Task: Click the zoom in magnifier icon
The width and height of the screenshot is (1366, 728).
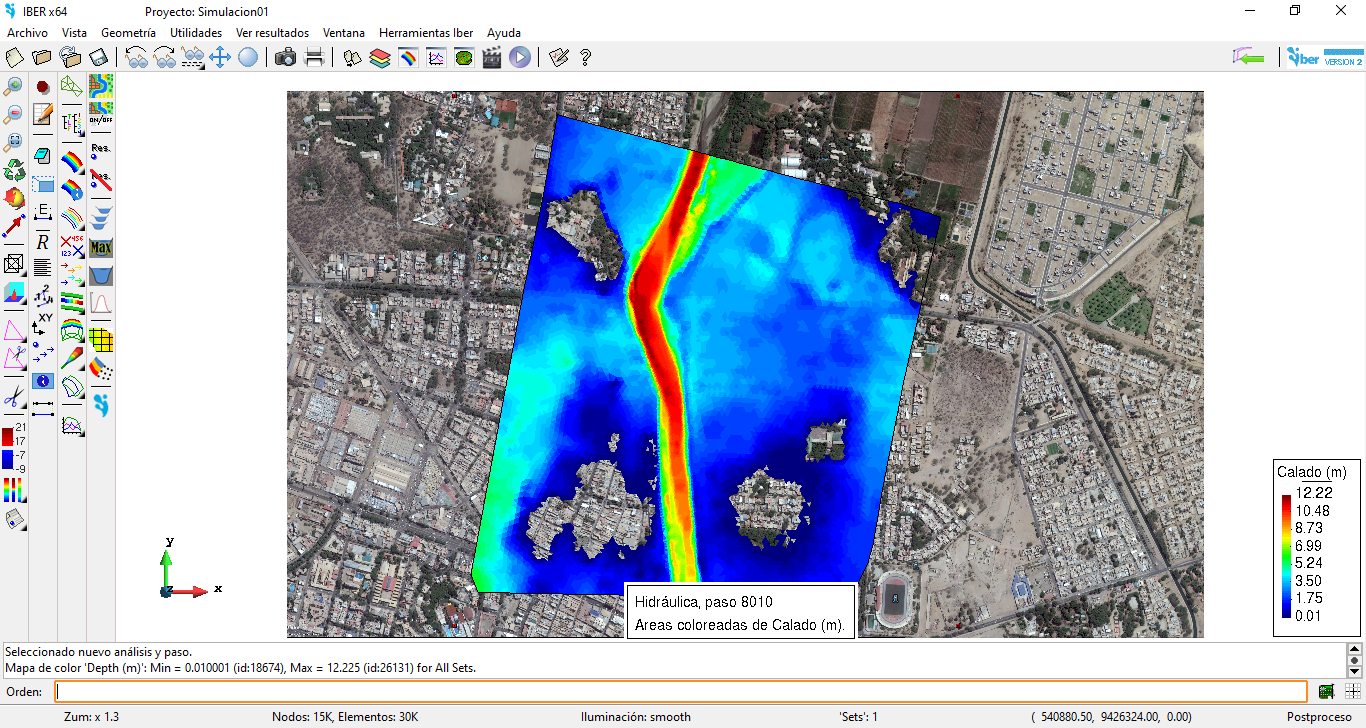Action: pyautogui.click(x=14, y=86)
